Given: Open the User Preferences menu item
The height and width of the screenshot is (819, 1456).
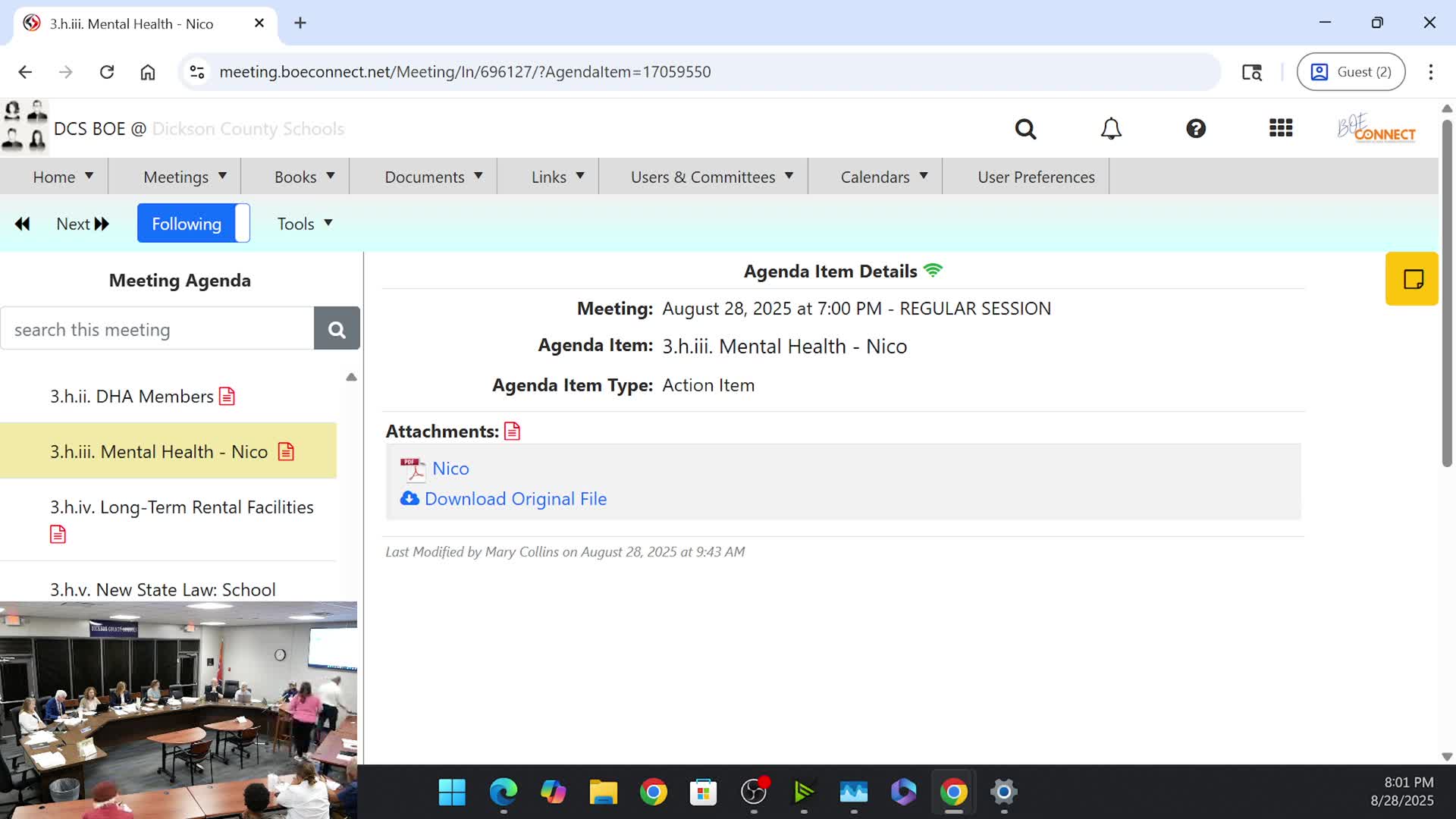Looking at the screenshot, I should click(1036, 177).
